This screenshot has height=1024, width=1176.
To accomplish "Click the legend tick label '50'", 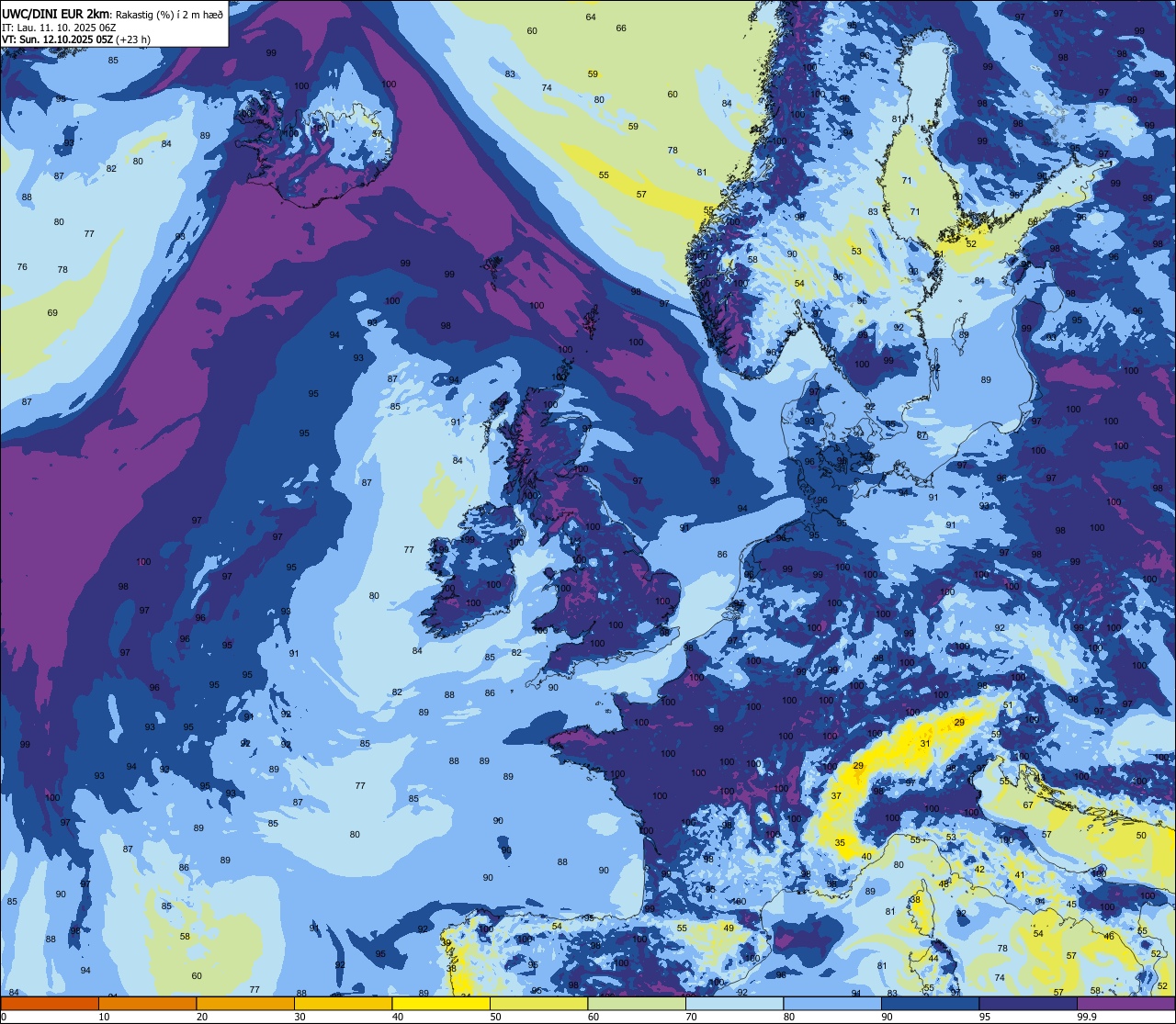I will [x=495, y=1017].
